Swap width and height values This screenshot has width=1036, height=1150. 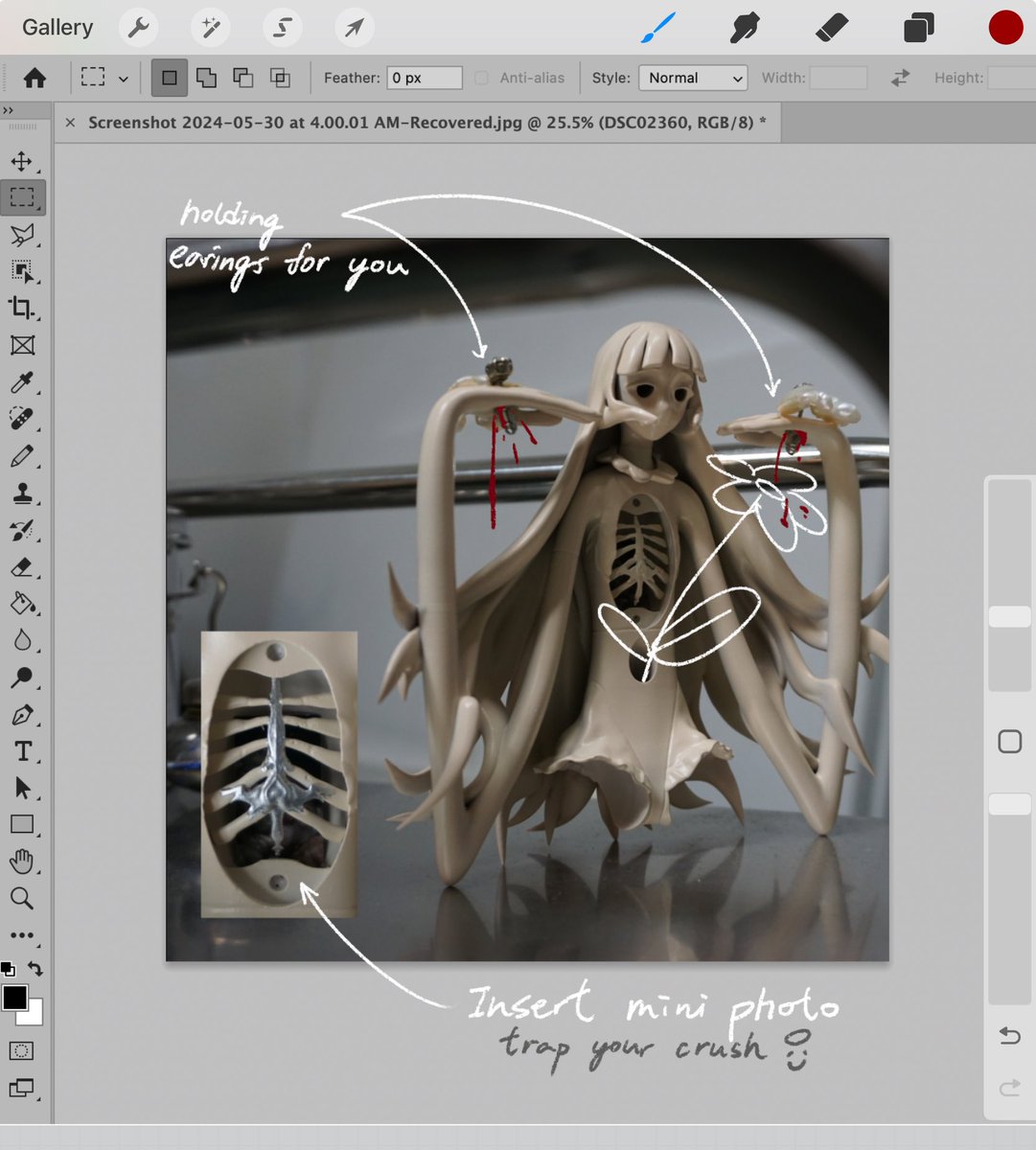[900, 78]
